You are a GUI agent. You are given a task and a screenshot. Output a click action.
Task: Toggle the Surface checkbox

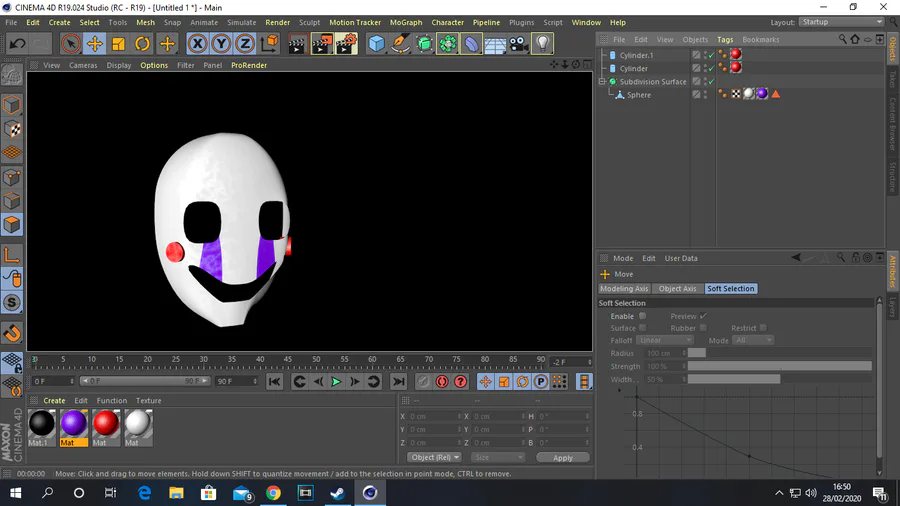(x=642, y=328)
